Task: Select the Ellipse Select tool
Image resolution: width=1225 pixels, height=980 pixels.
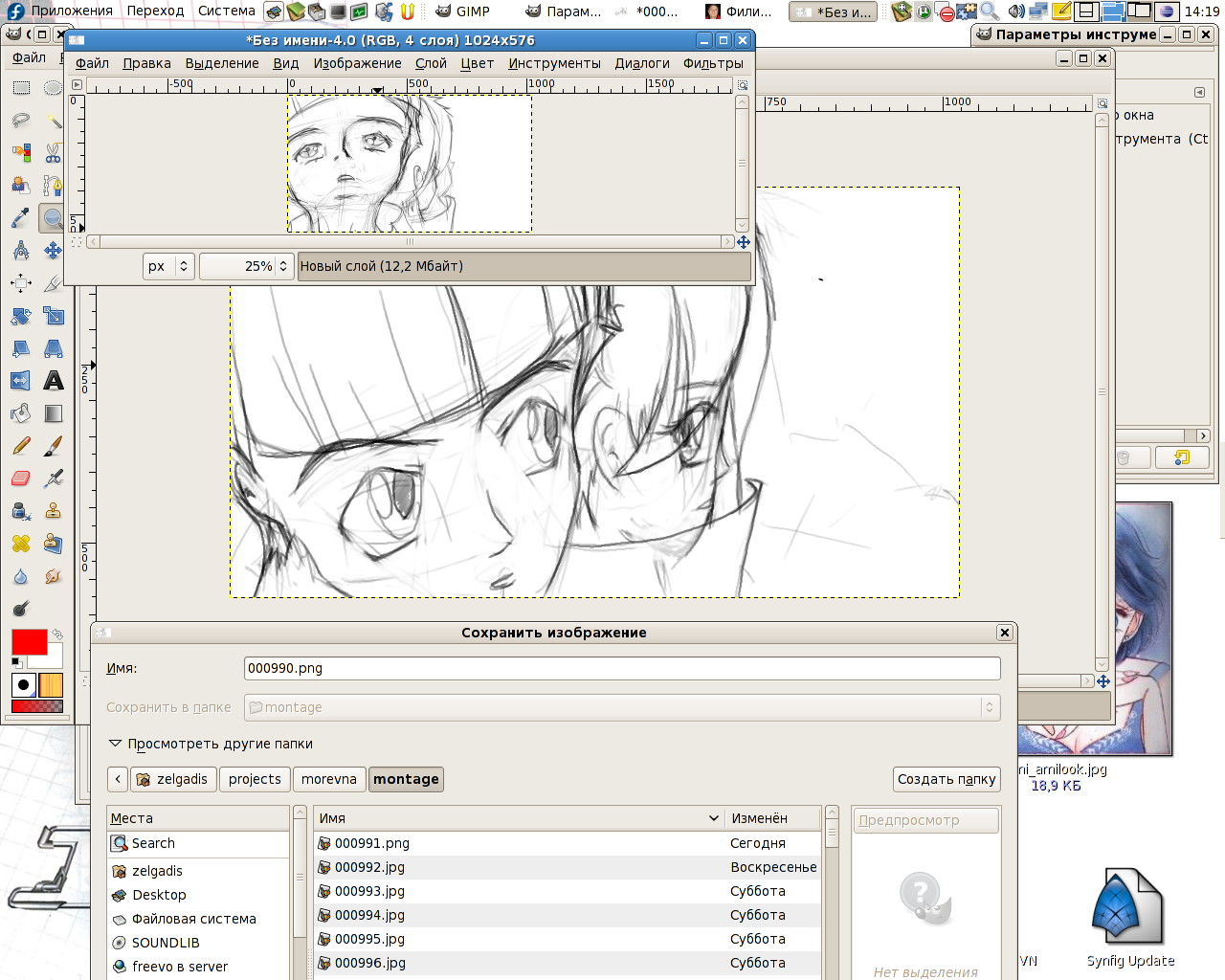Action: pyautogui.click(x=53, y=88)
